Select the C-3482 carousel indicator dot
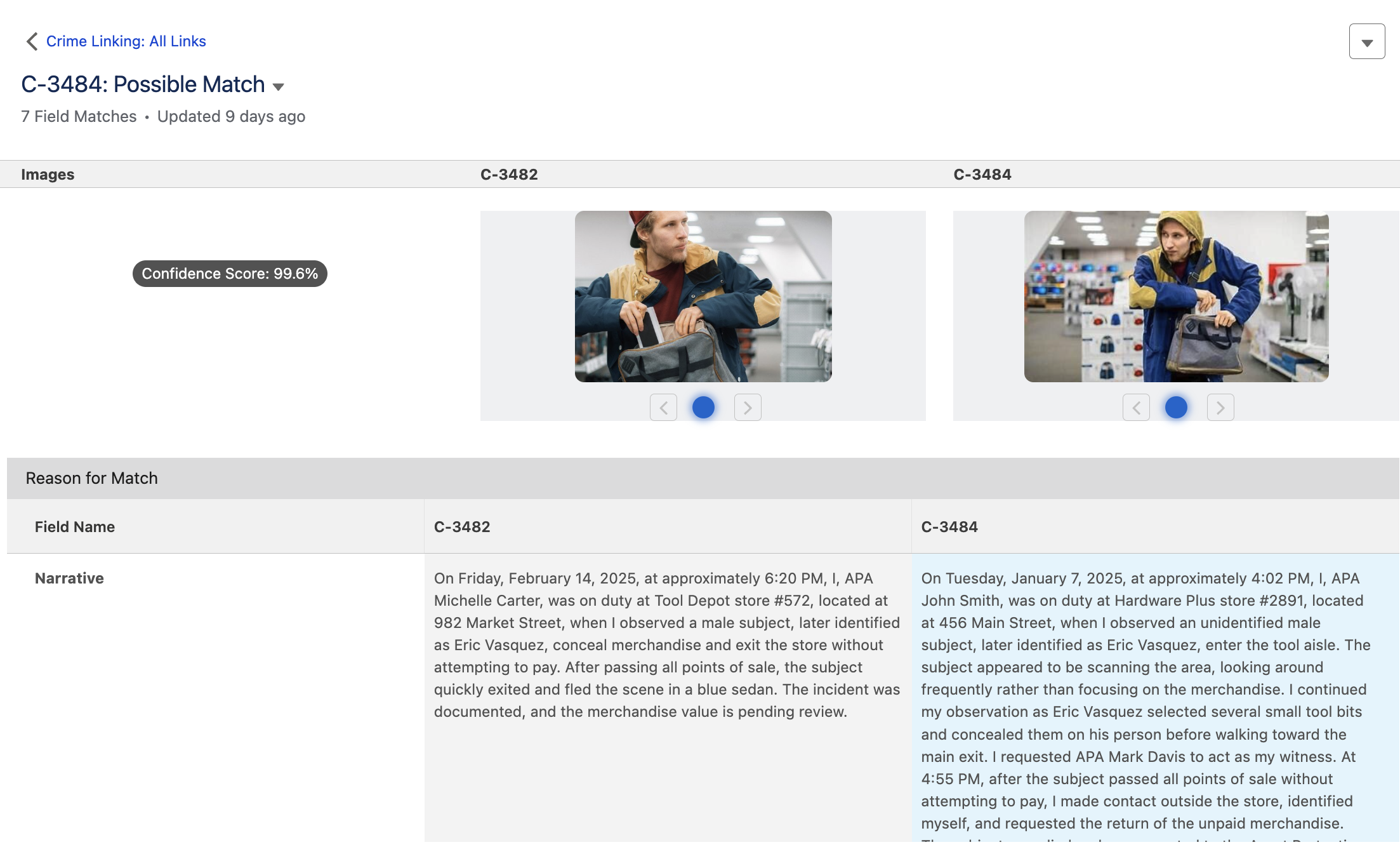The height and width of the screenshot is (847, 1400). point(703,408)
